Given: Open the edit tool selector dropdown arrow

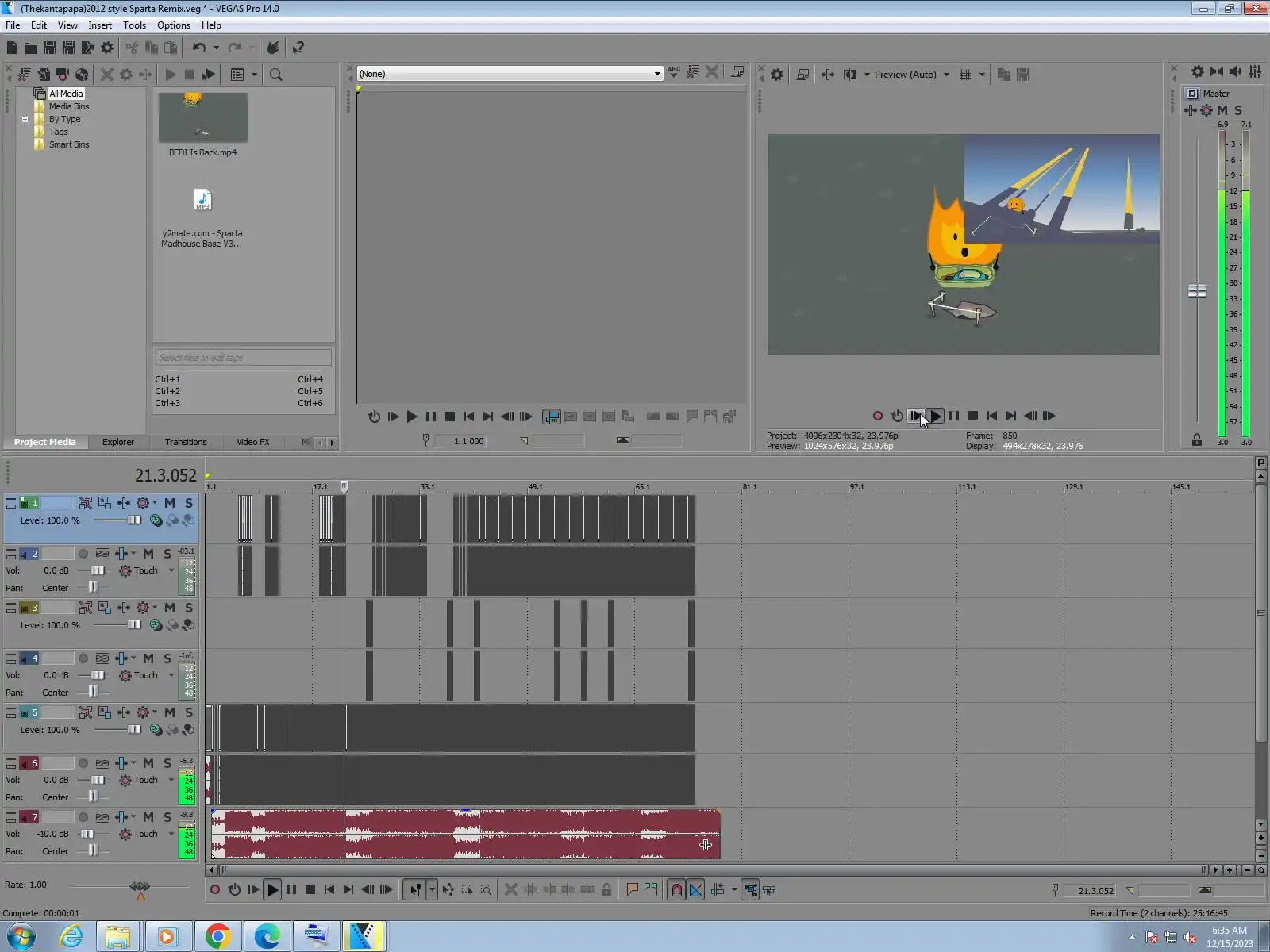Looking at the screenshot, I should [x=432, y=890].
